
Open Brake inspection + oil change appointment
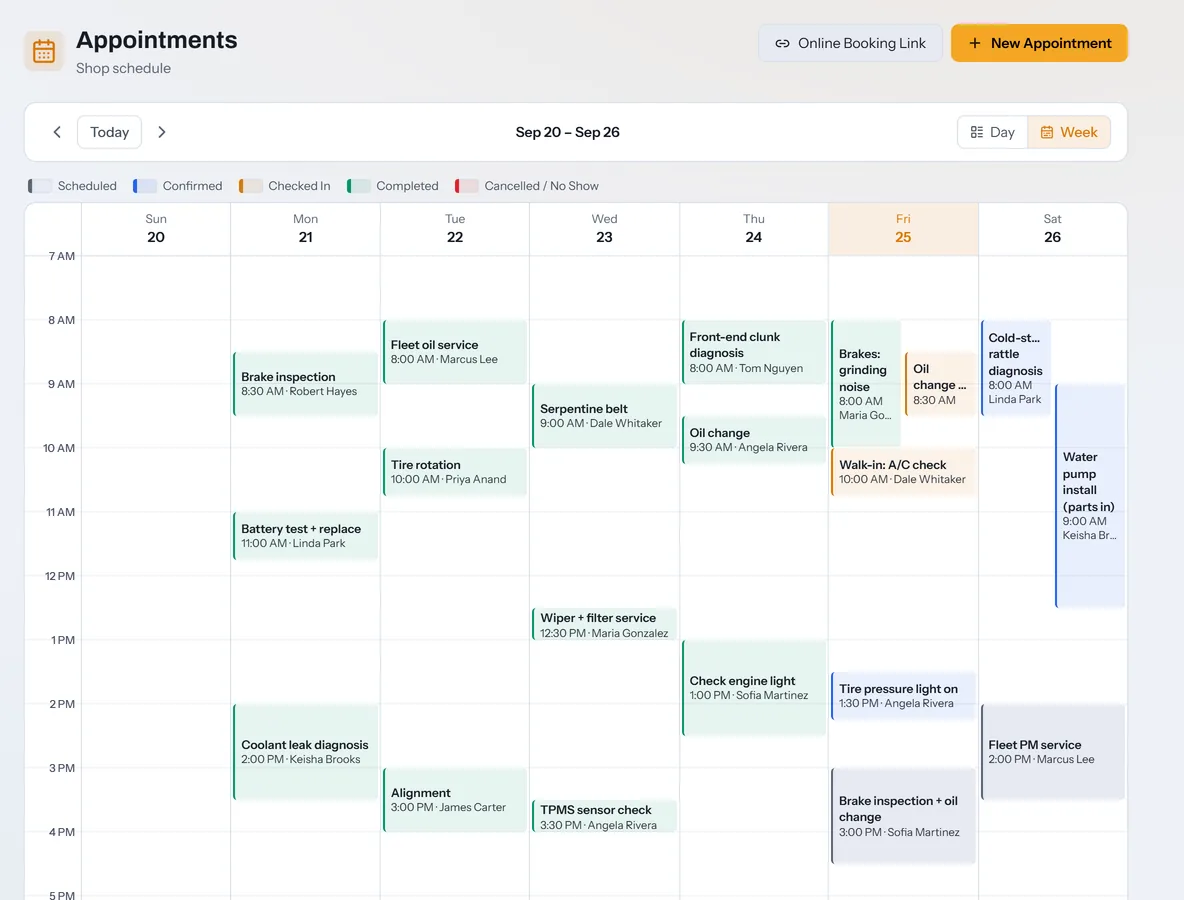click(x=903, y=815)
